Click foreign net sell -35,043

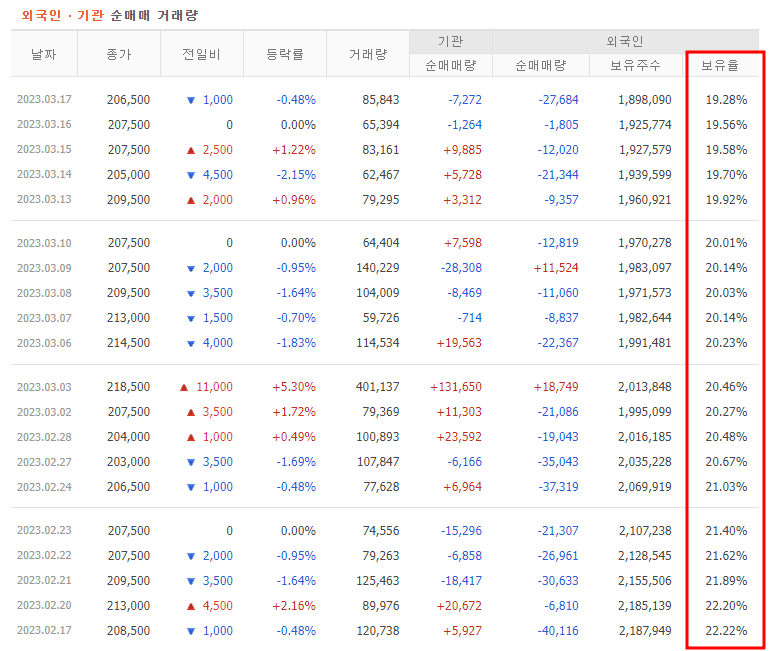point(558,462)
